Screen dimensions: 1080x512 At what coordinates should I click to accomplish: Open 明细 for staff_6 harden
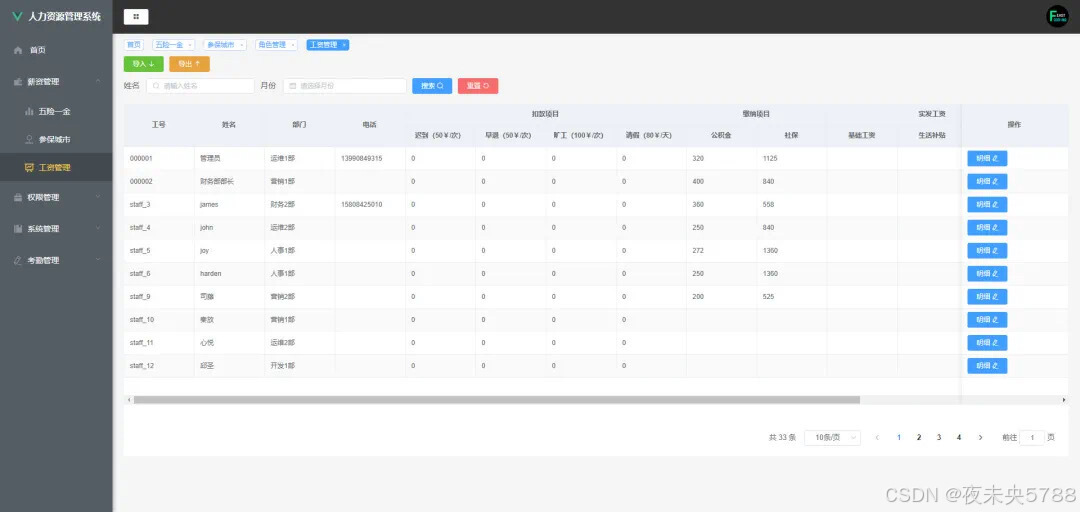(x=987, y=274)
